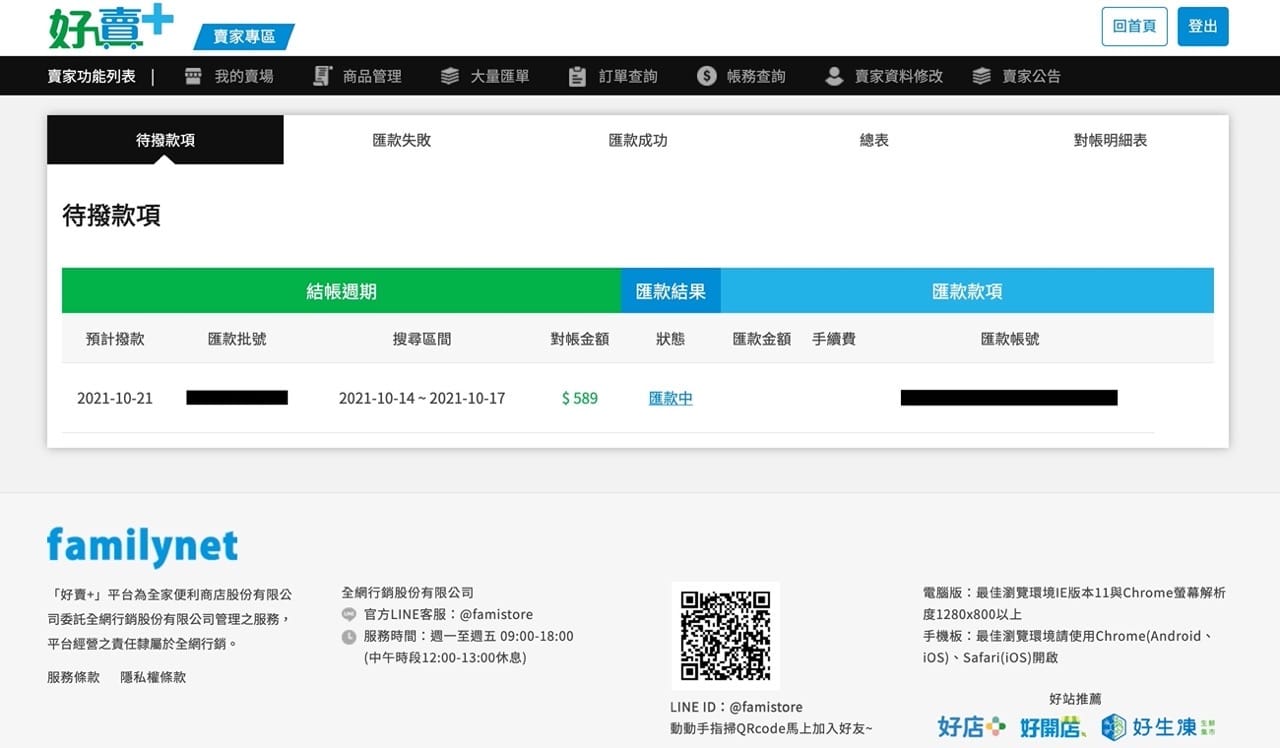Switch to the 總表 tab
The image size is (1280, 748).
(x=874, y=140)
